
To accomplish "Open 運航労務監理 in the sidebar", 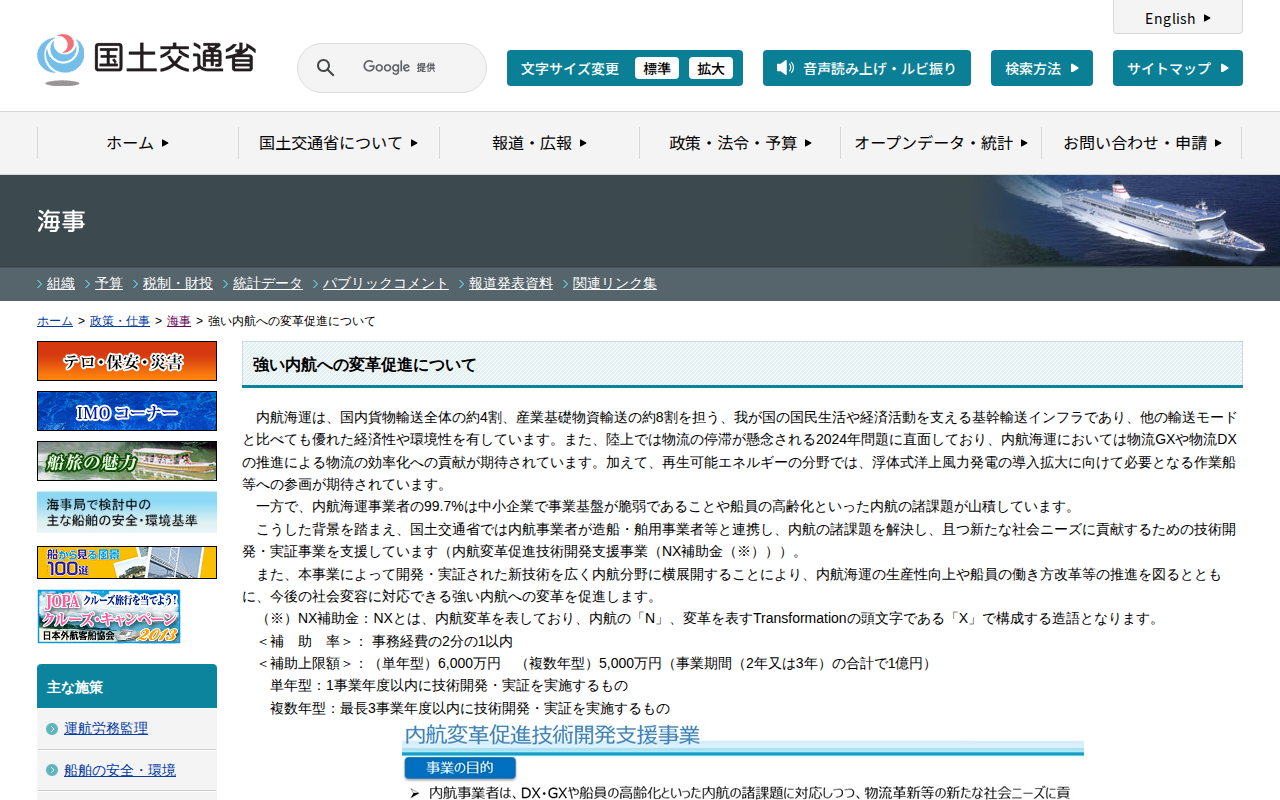I will coord(106,728).
